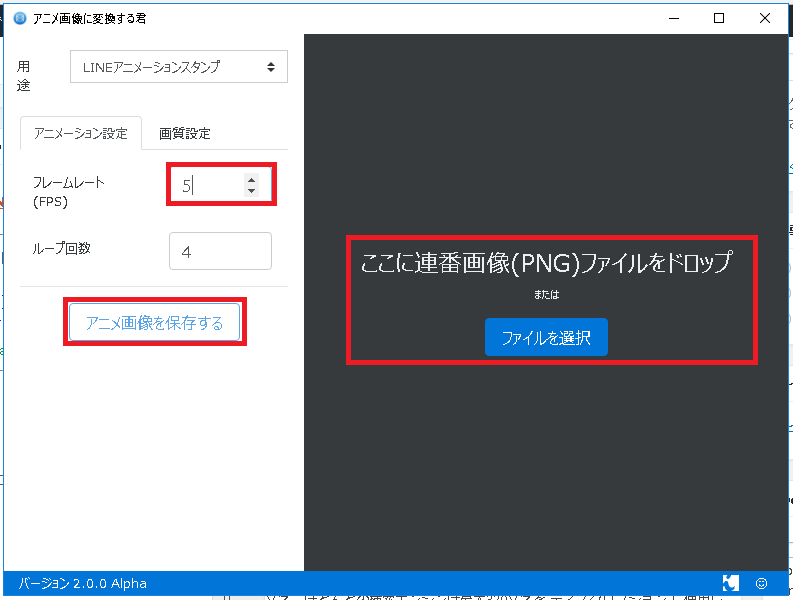
Task: Click the app icon in title bar
Action: click(20, 19)
